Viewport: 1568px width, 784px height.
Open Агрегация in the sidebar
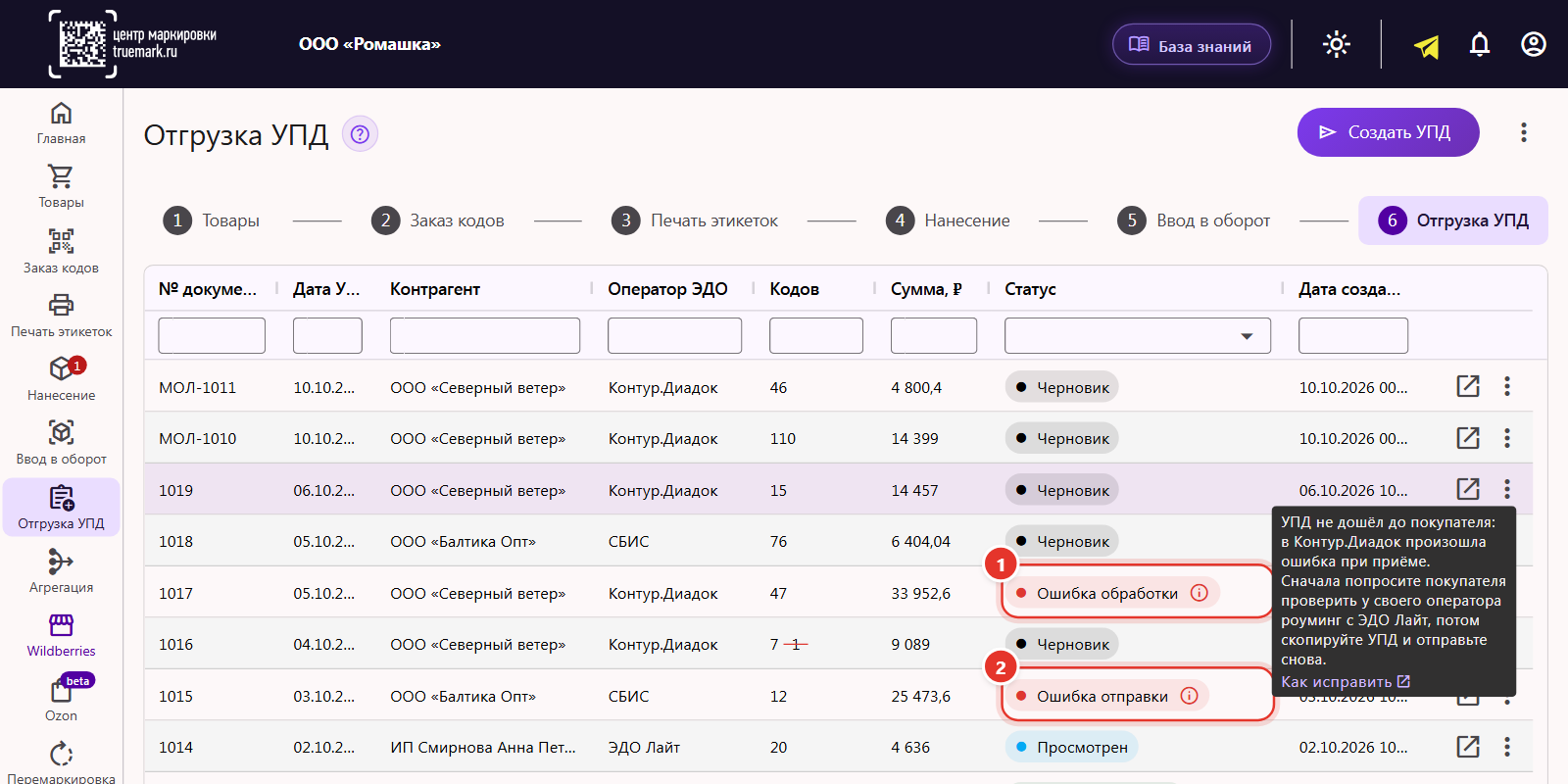click(x=61, y=571)
